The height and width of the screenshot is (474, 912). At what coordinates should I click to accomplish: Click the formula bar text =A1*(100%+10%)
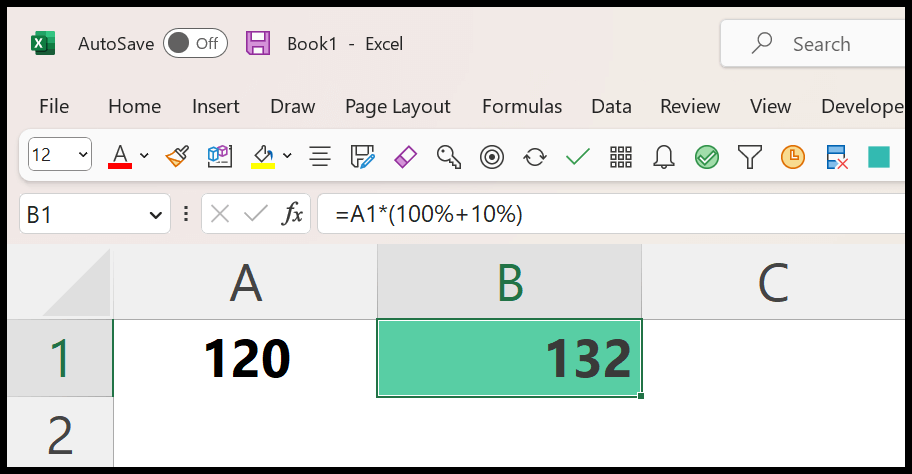[429, 214]
